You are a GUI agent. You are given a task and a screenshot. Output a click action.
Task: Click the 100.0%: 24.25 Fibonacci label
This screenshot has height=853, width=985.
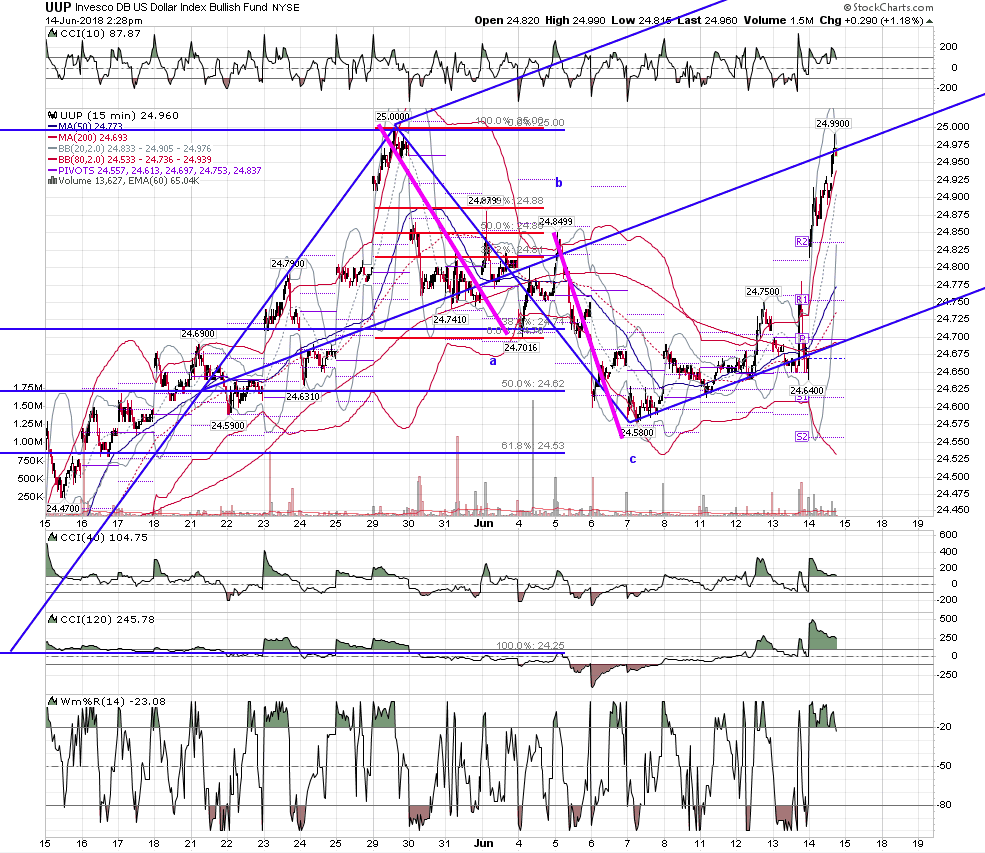[530, 645]
